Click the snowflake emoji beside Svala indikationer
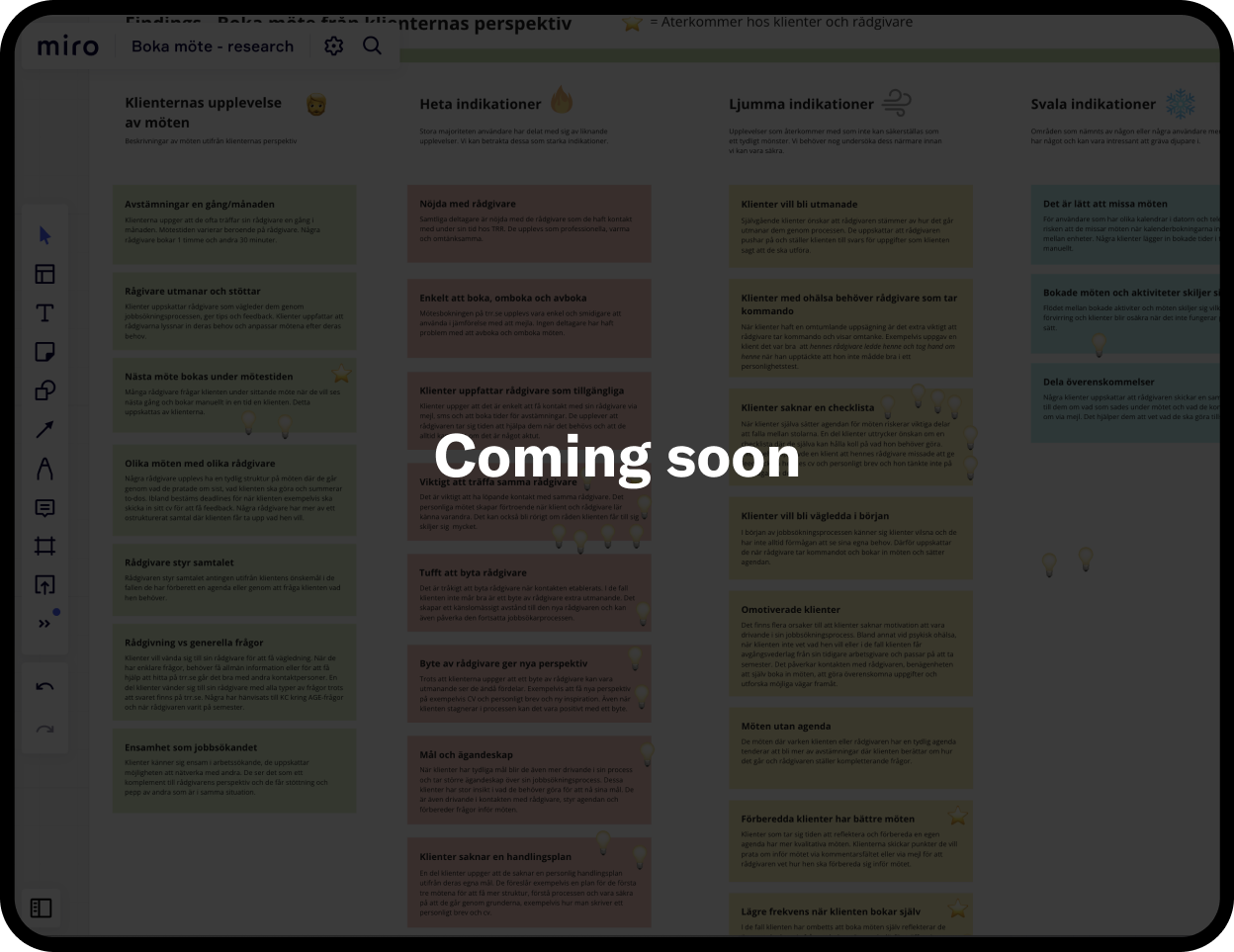This screenshot has height=952, width=1234. tap(1181, 103)
